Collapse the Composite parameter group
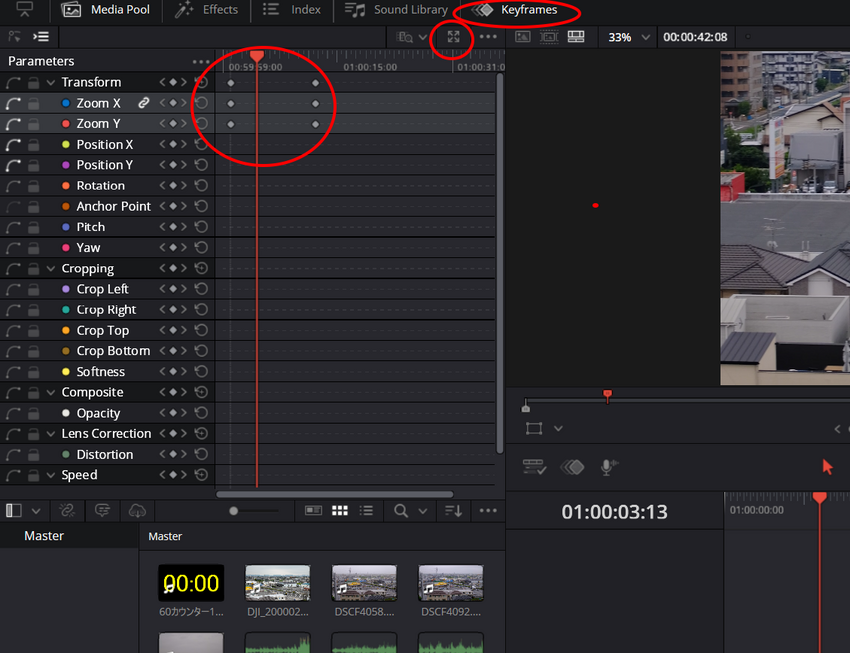Viewport: 850px width, 653px height. [x=51, y=392]
